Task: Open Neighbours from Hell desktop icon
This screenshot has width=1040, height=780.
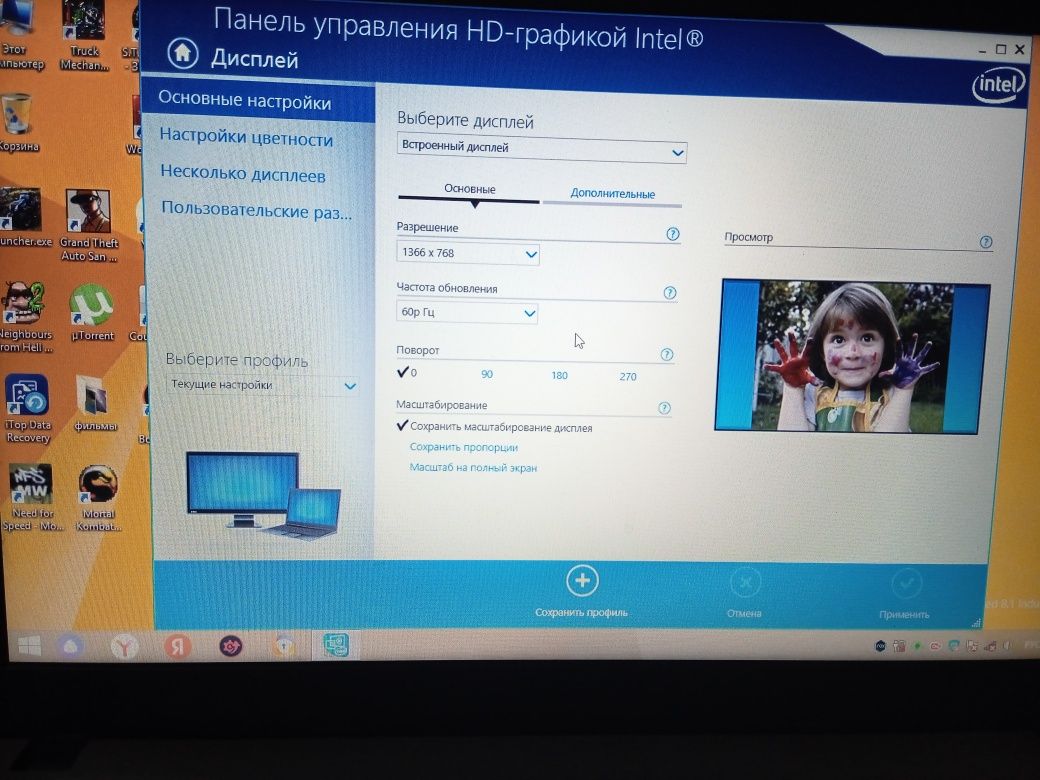Action: click(25, 317)
